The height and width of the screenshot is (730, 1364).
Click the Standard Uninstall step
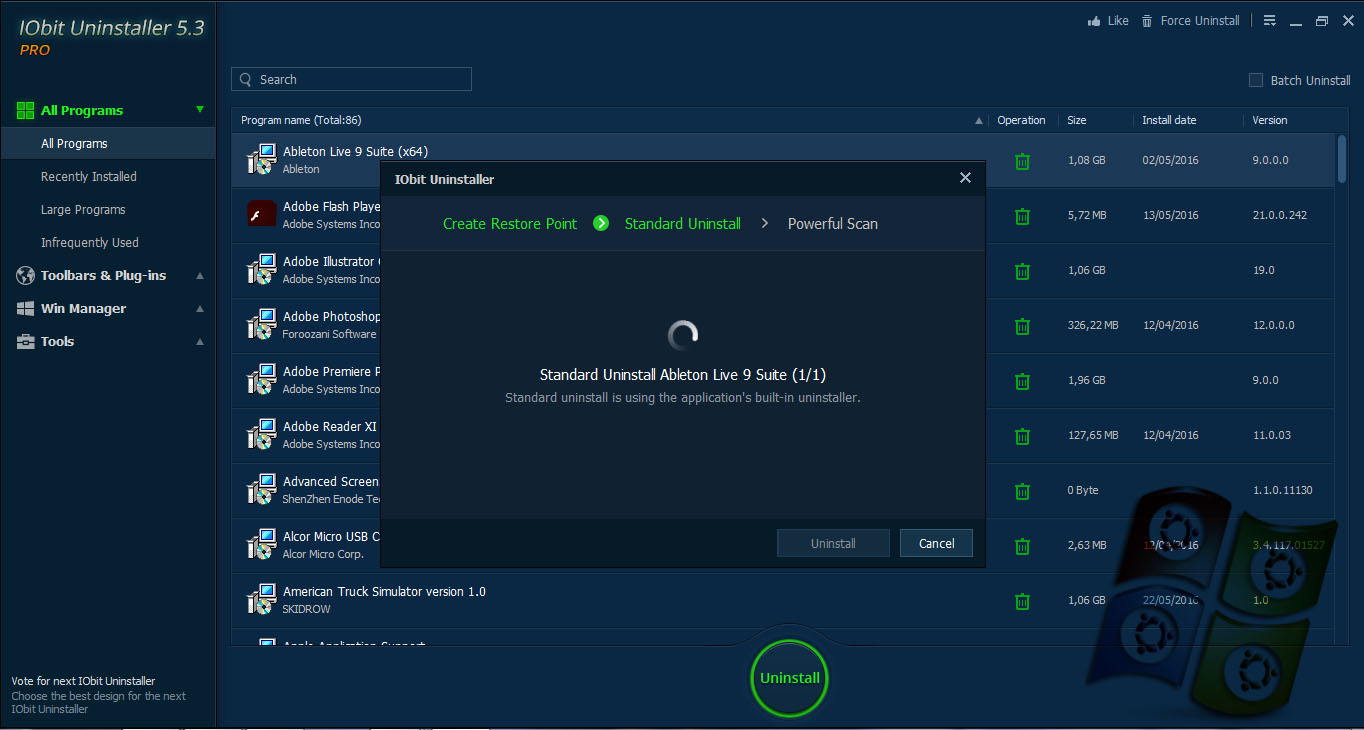[x=683, y=224]
